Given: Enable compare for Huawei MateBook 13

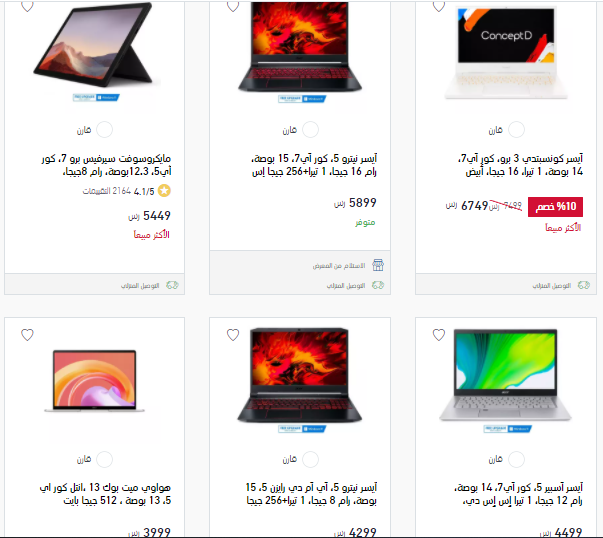Looking at the screenshot, I should pos(104,459).
